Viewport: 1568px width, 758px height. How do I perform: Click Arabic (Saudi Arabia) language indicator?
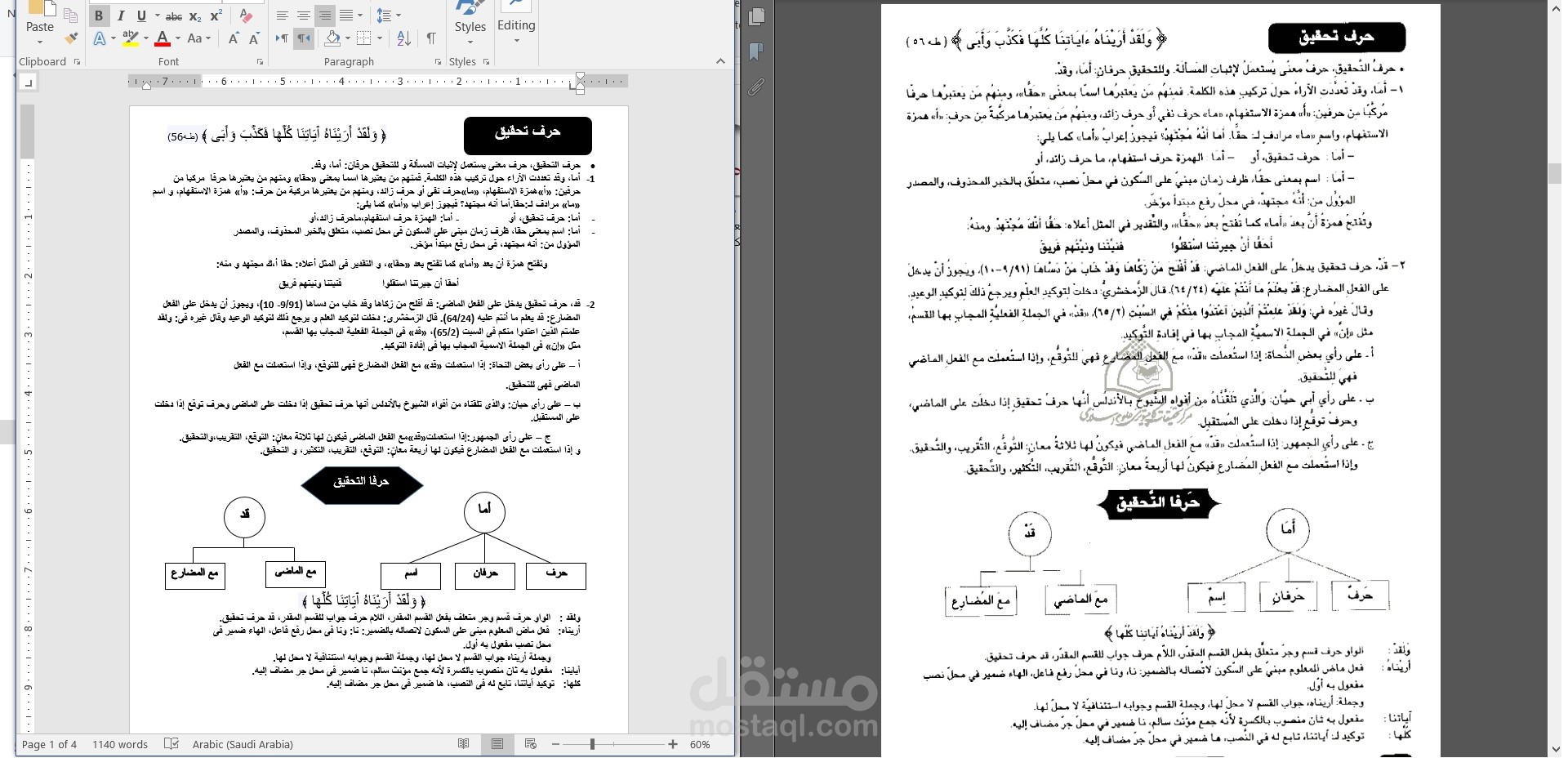click(243, 744)
